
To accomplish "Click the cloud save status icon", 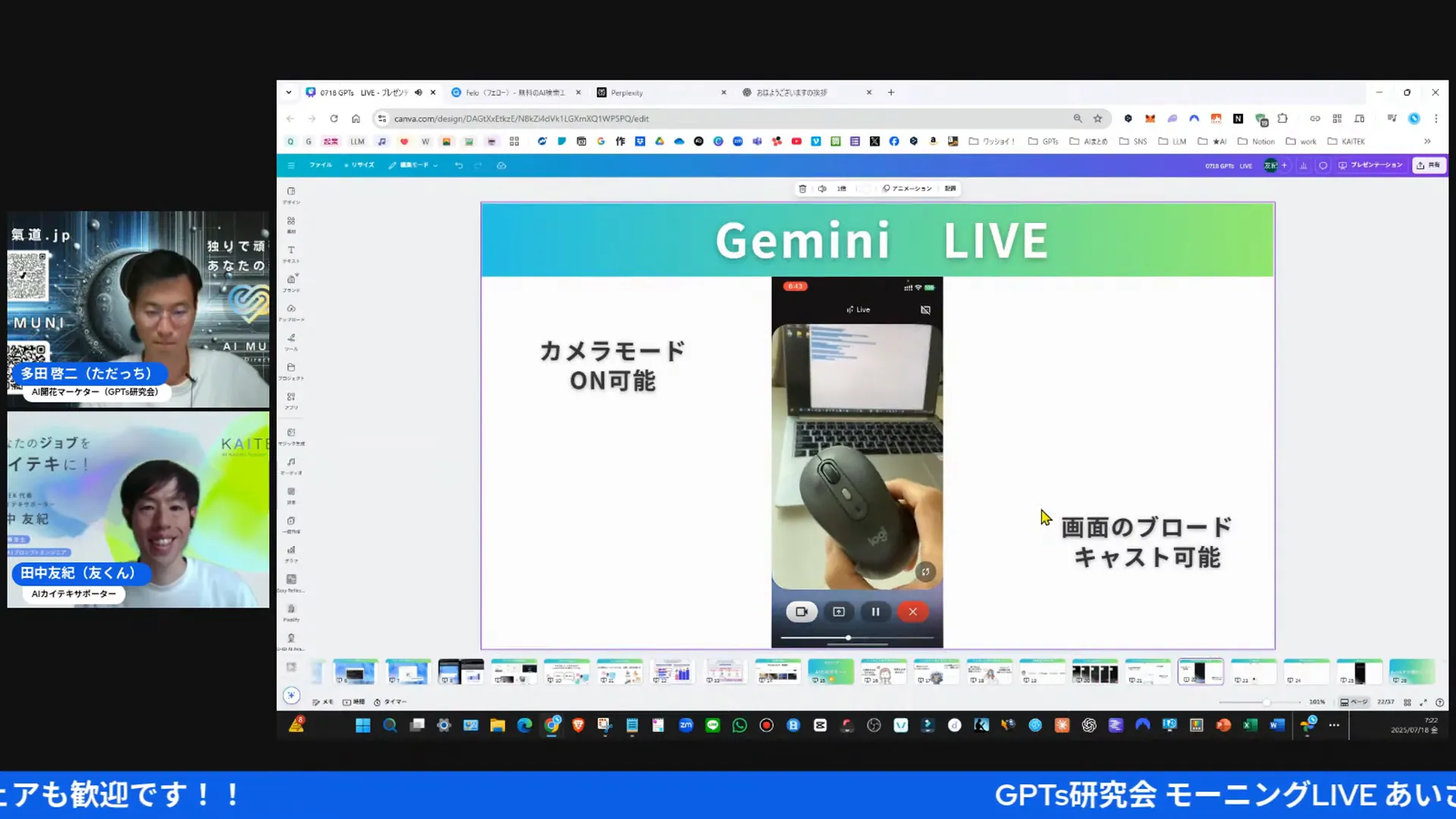I will point(501,165).
